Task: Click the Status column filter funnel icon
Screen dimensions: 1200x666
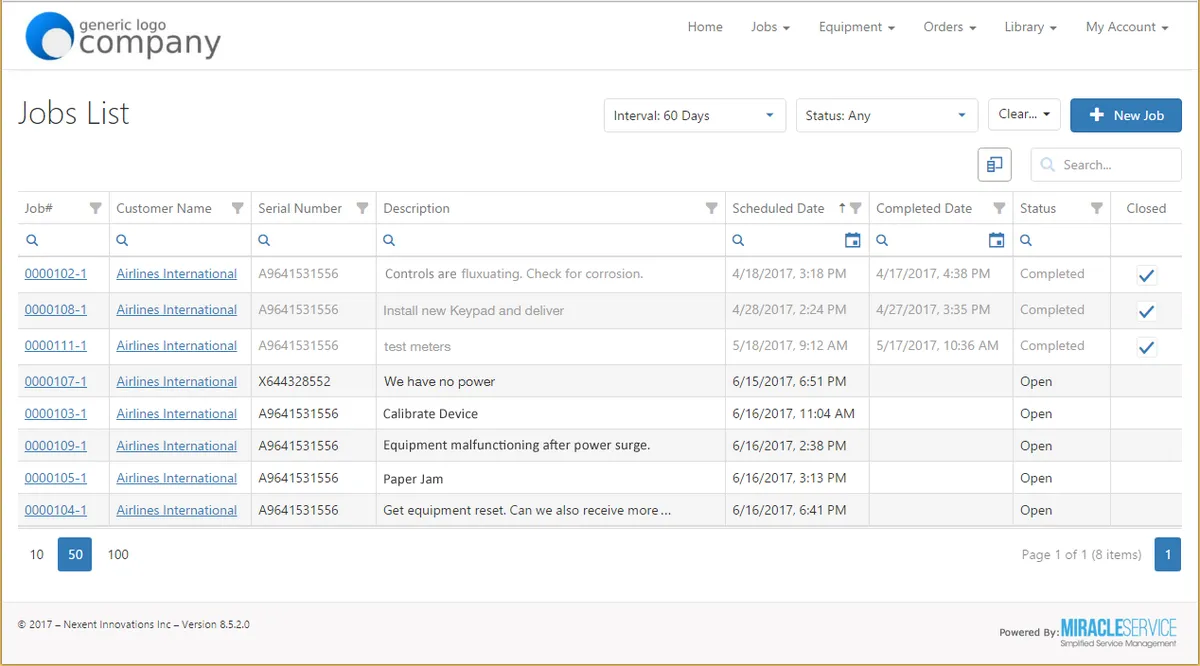Action: [x=1096, y=208]
